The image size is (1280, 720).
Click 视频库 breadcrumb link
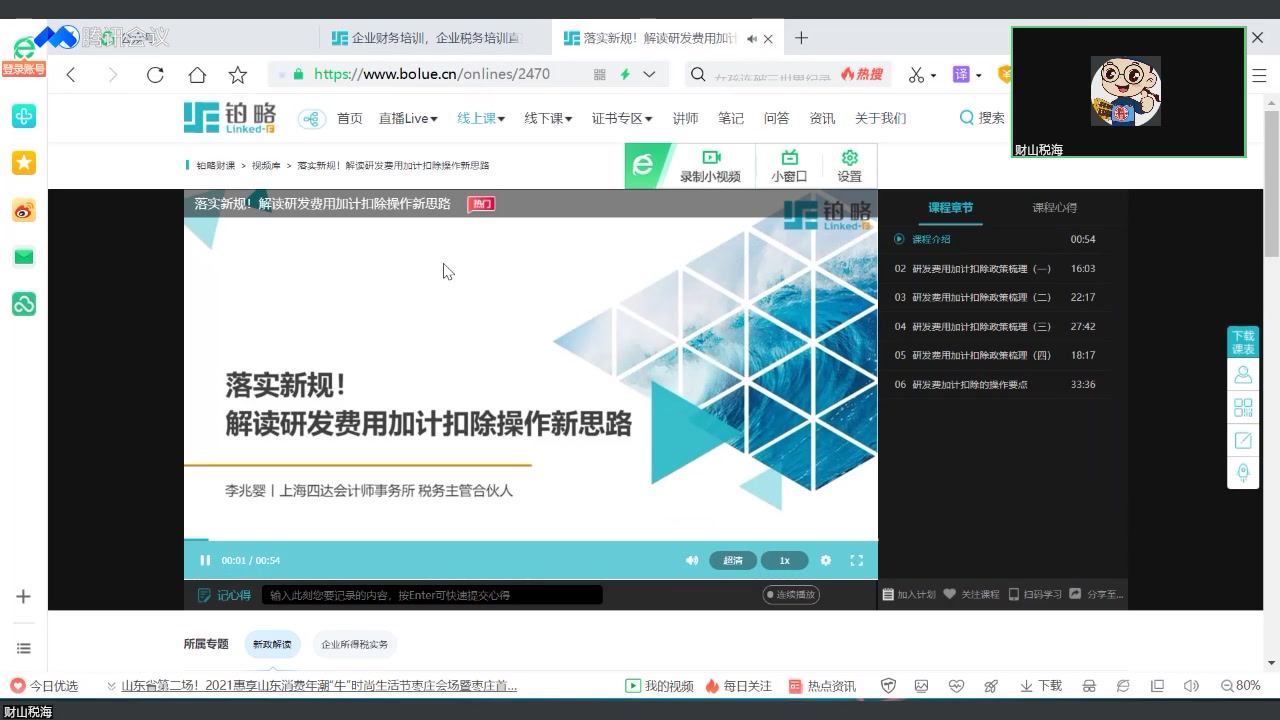266,165
